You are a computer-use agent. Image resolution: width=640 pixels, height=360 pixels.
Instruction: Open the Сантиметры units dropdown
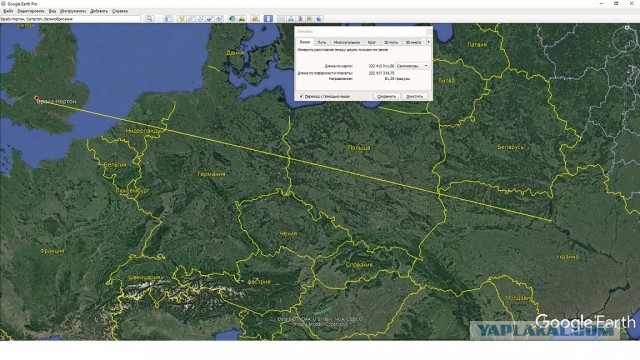(412, 66)
